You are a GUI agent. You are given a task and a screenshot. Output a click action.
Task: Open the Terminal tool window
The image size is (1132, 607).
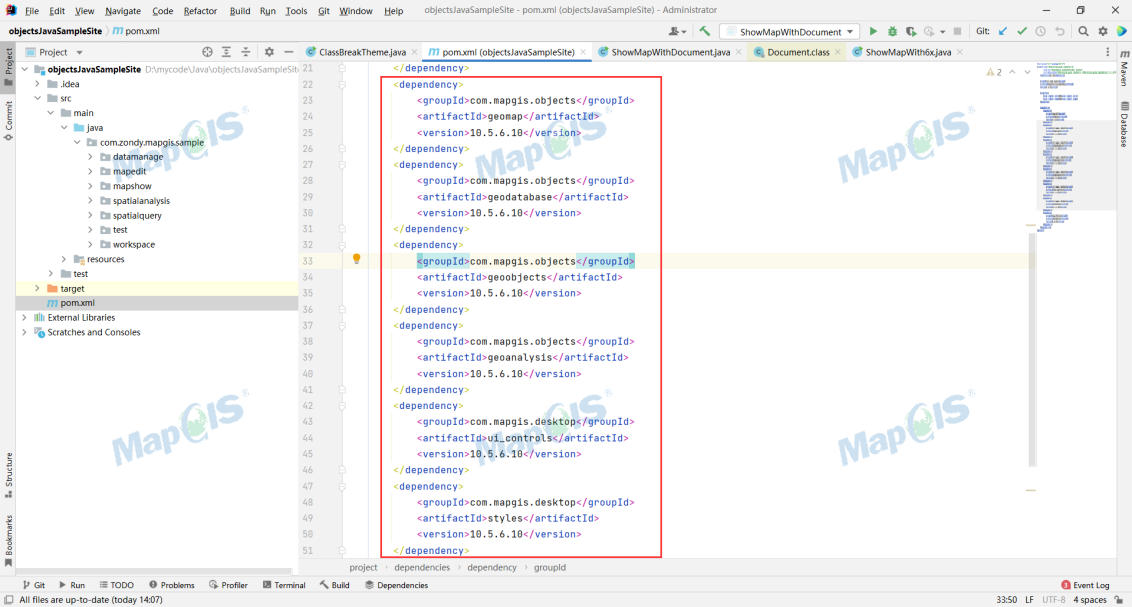coord(284,585)
